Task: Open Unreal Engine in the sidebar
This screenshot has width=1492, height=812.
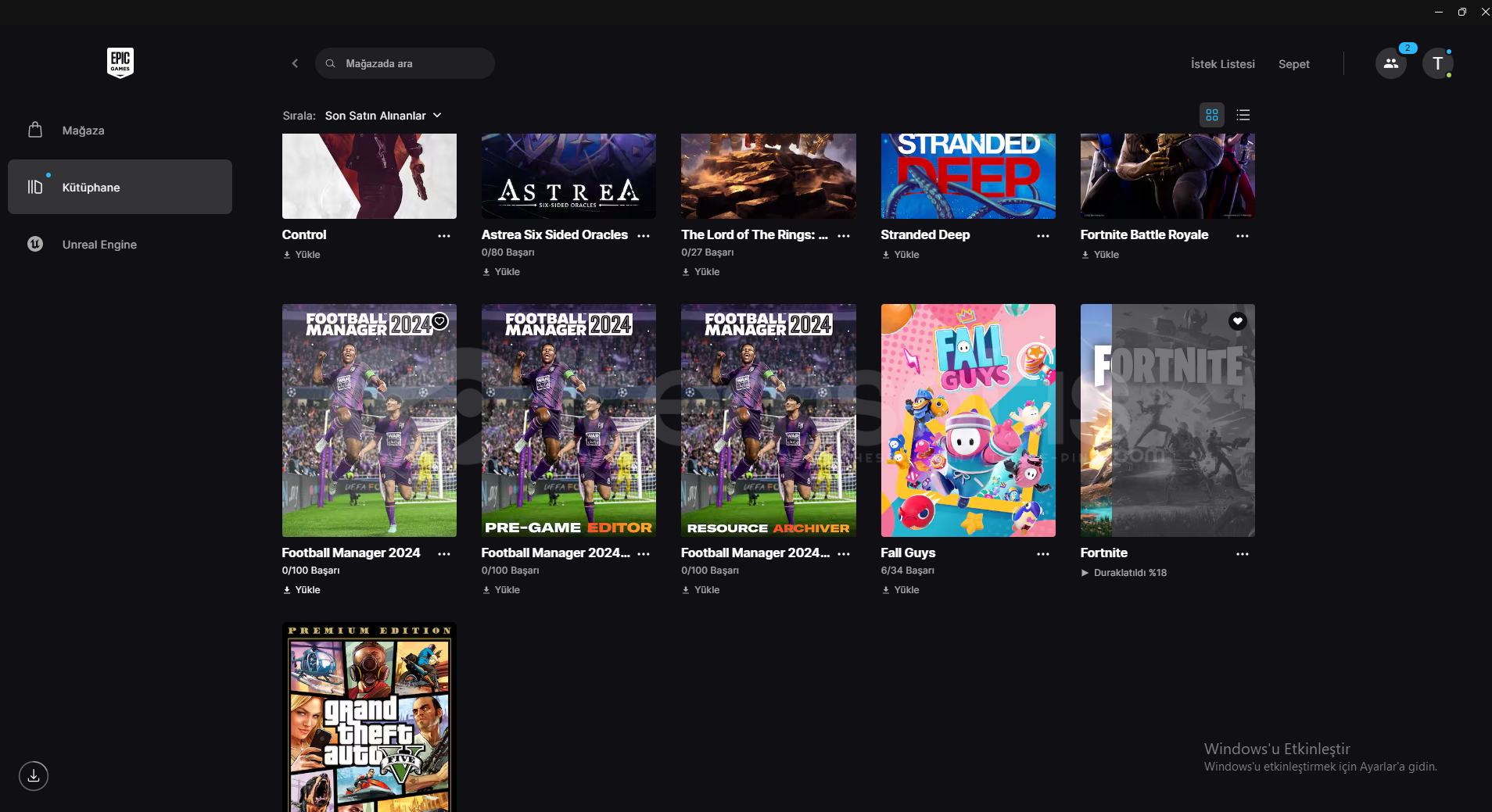Action: tap(120, 244)
